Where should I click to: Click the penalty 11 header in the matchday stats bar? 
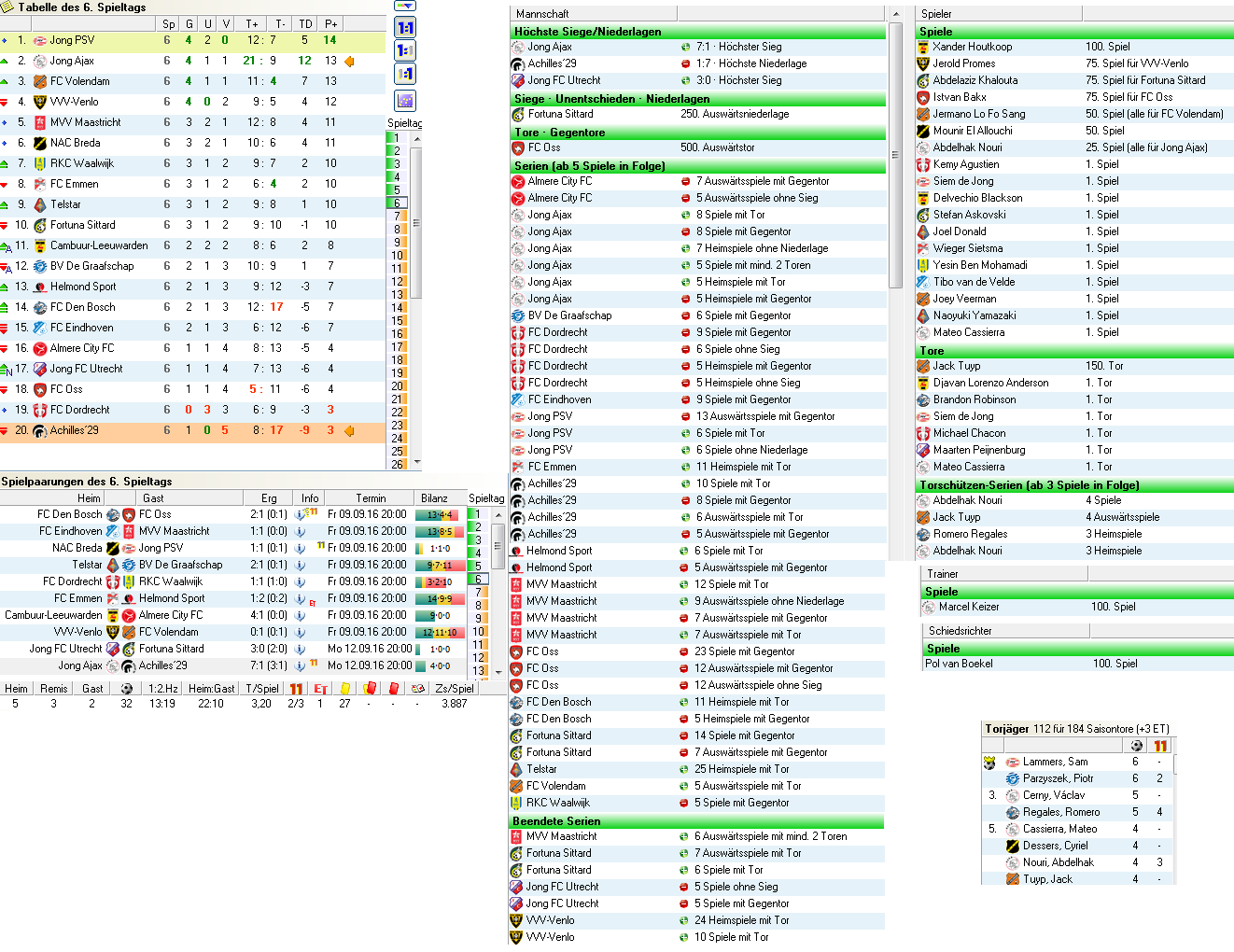click(296, 689)
